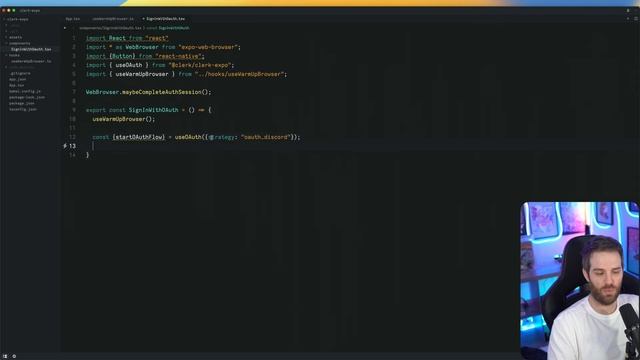
Task: Select the SignInWithOAuth.tsx editor tab
Action: click(x=165, y=19)
